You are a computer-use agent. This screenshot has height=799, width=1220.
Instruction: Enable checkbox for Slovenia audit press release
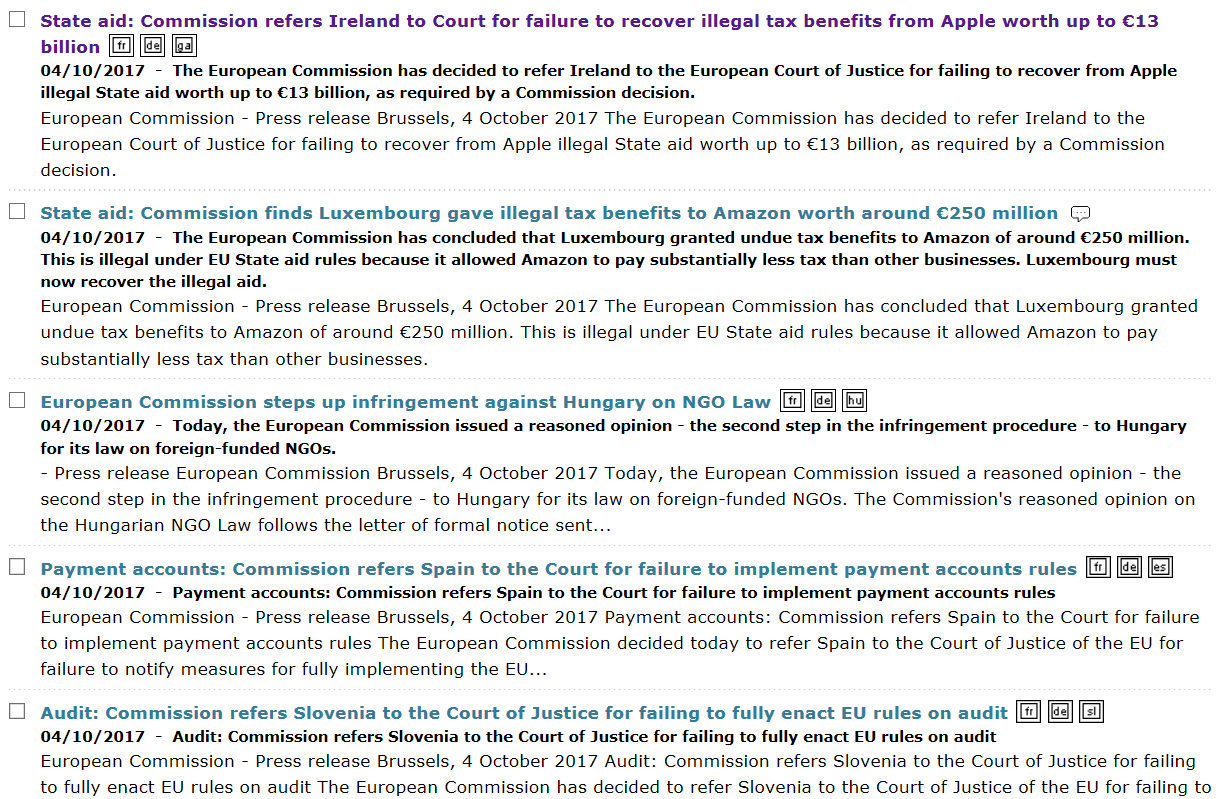tap(17, 711)
